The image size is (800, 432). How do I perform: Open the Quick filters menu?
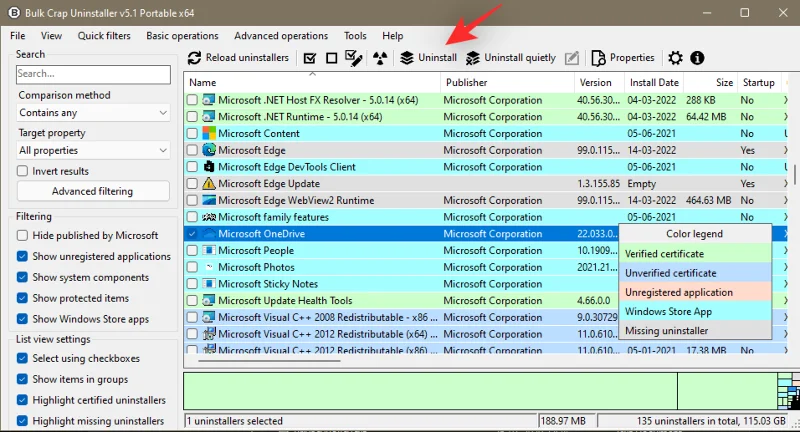tap(104, 36)
